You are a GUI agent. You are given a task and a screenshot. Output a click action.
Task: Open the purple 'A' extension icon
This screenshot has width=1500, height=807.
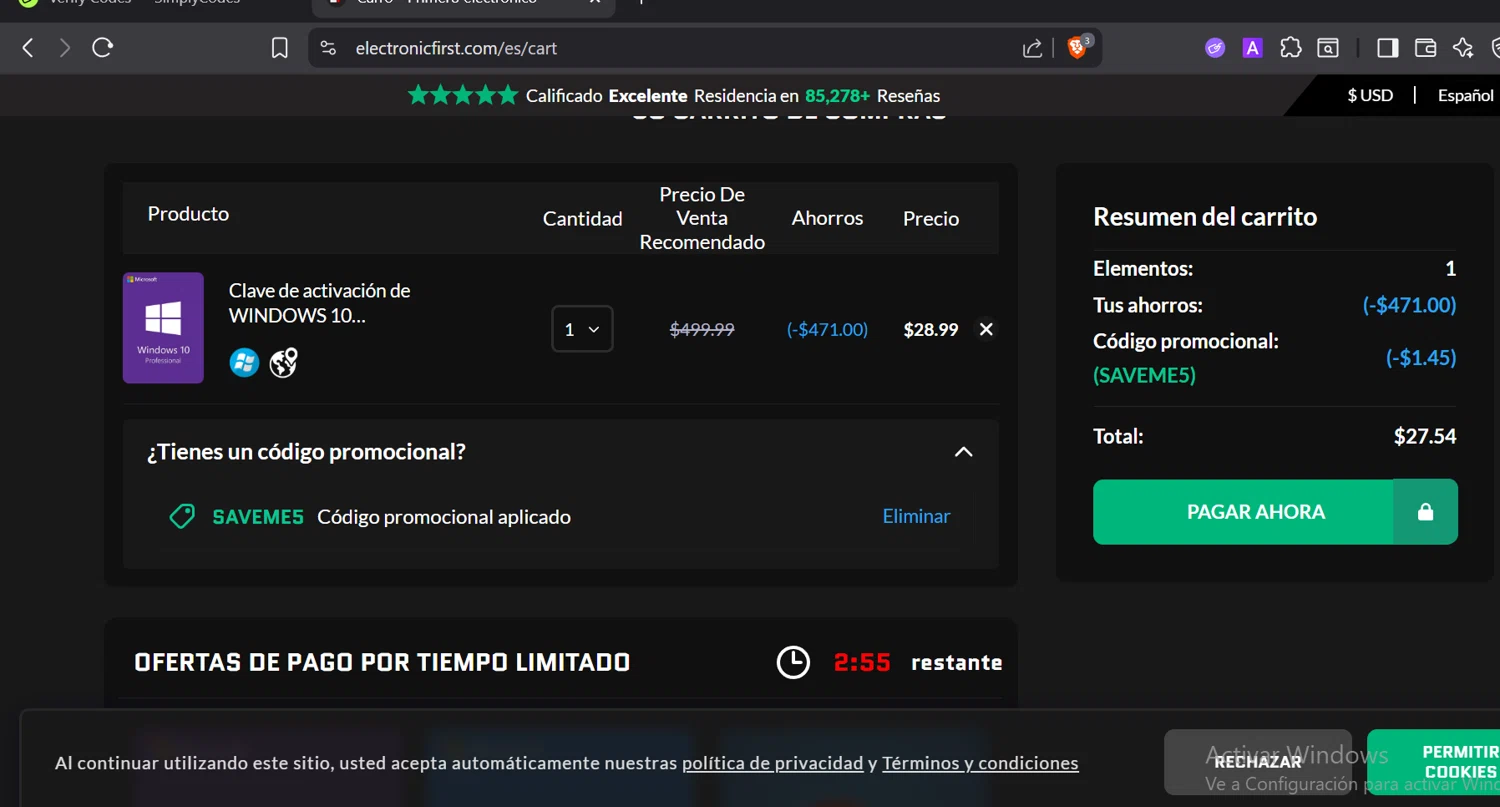point(1252,47)
